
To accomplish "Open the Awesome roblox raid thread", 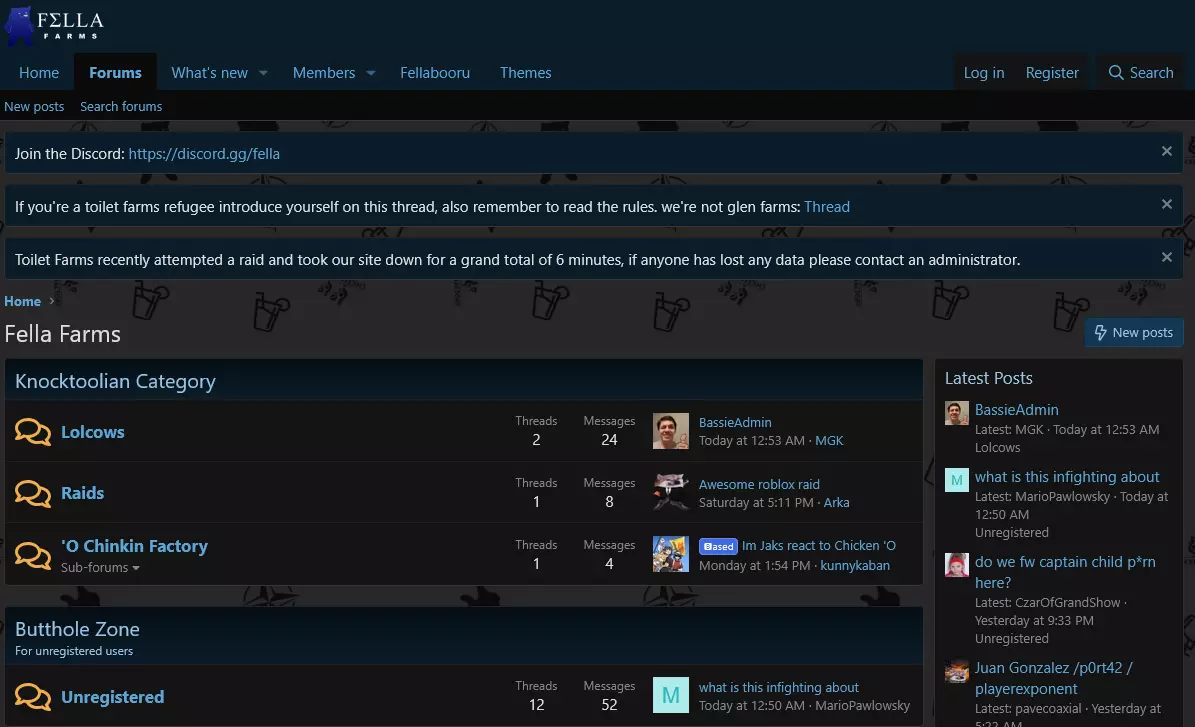I will click(759, 484).
